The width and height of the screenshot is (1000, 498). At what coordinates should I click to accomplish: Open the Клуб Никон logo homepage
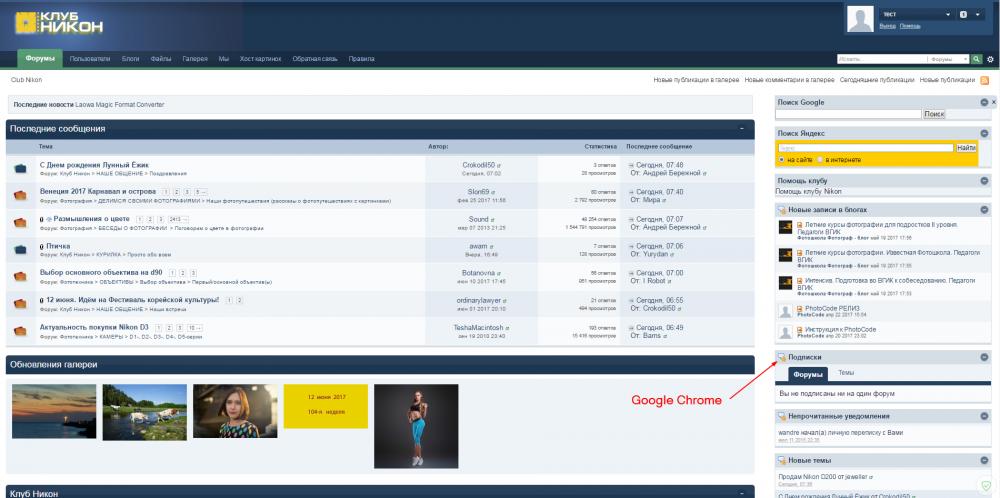point(59,23)
